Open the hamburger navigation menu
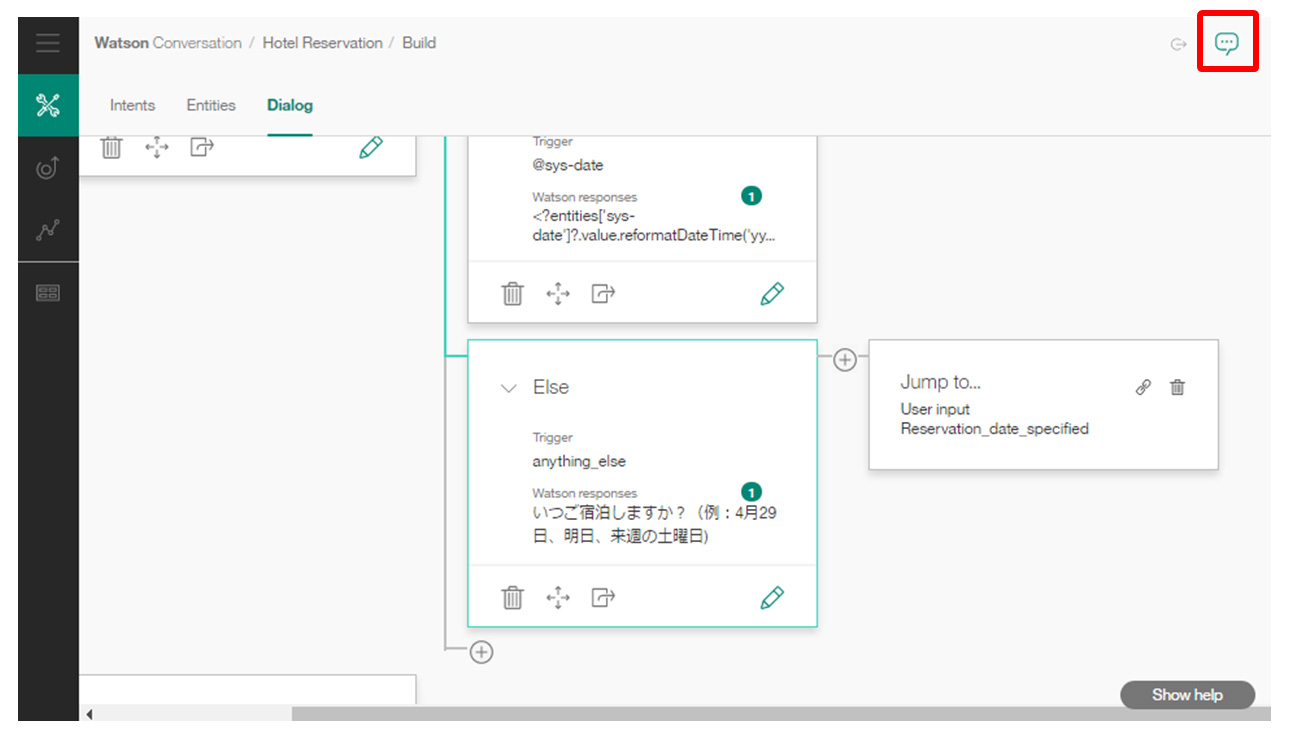 tap(48, 44)
